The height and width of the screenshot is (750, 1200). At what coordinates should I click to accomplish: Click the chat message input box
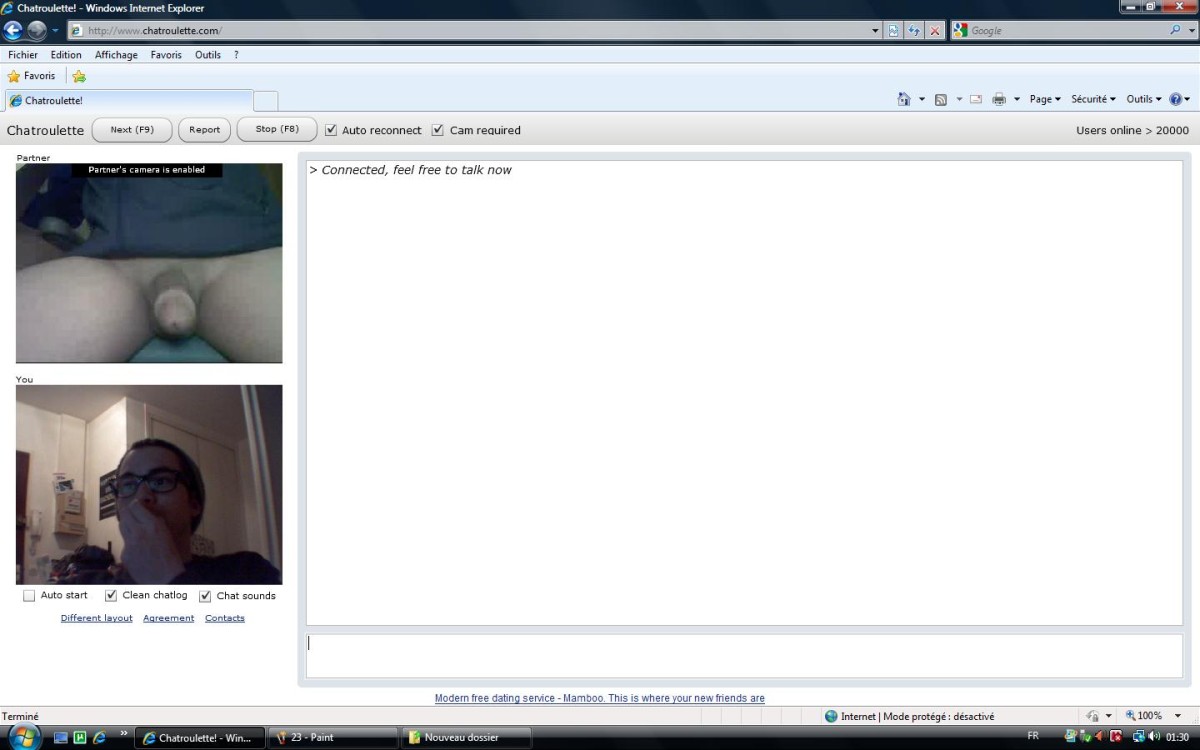coord(744,656)
